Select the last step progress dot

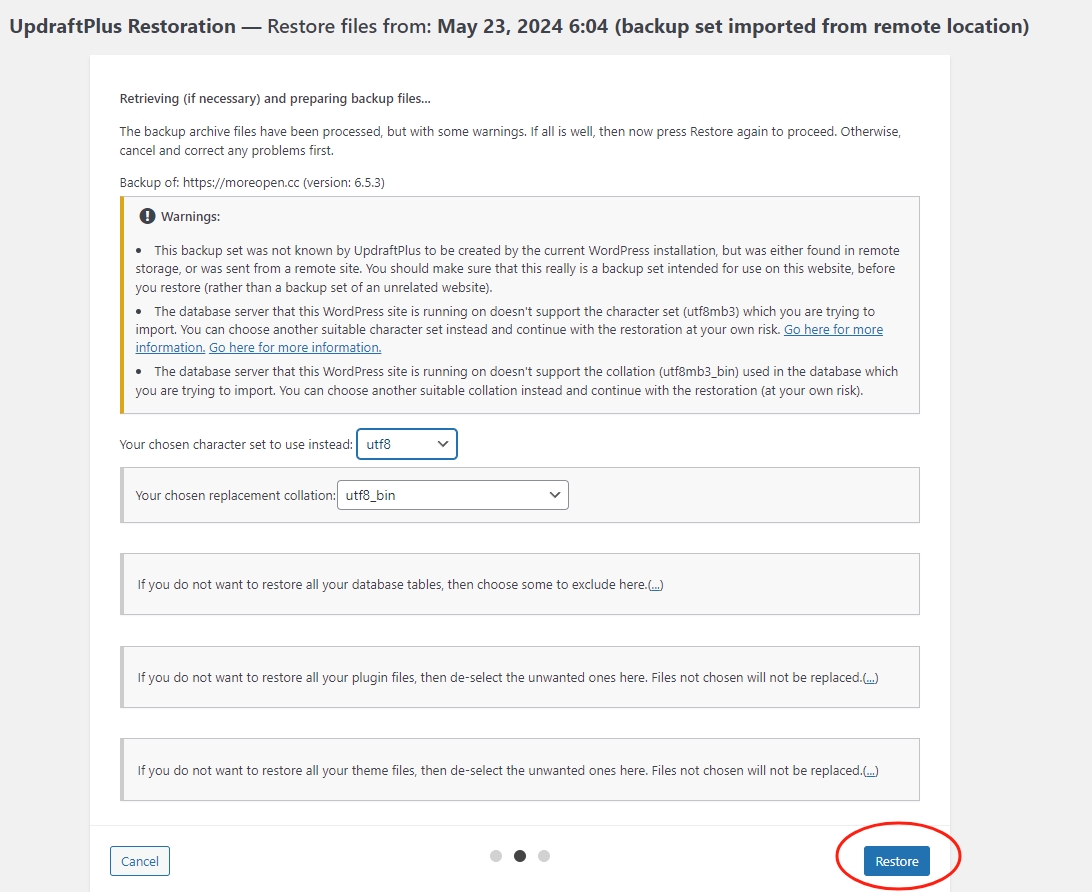click(544, 856)
